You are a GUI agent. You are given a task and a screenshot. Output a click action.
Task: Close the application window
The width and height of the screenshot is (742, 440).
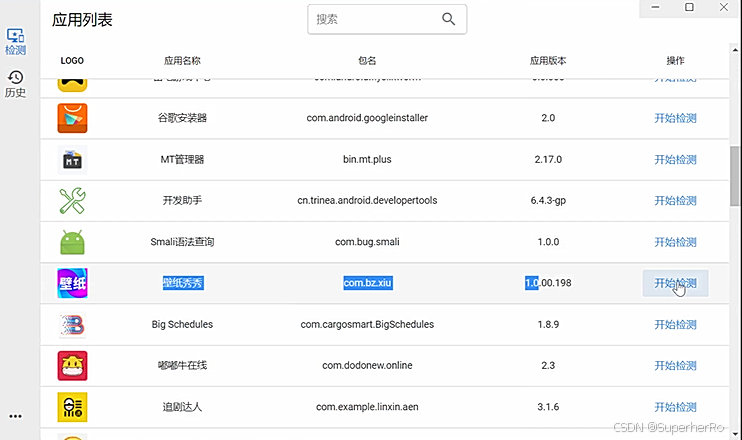click(x=724, y=7)
